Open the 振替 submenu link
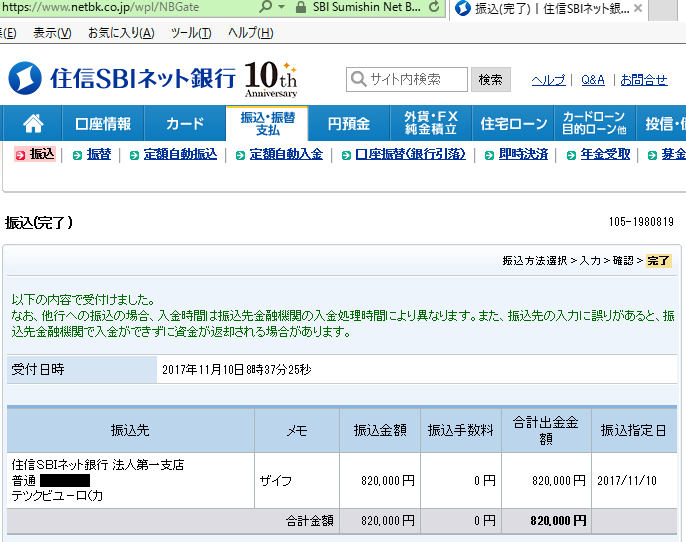686x542 pixels. point(98,154)
